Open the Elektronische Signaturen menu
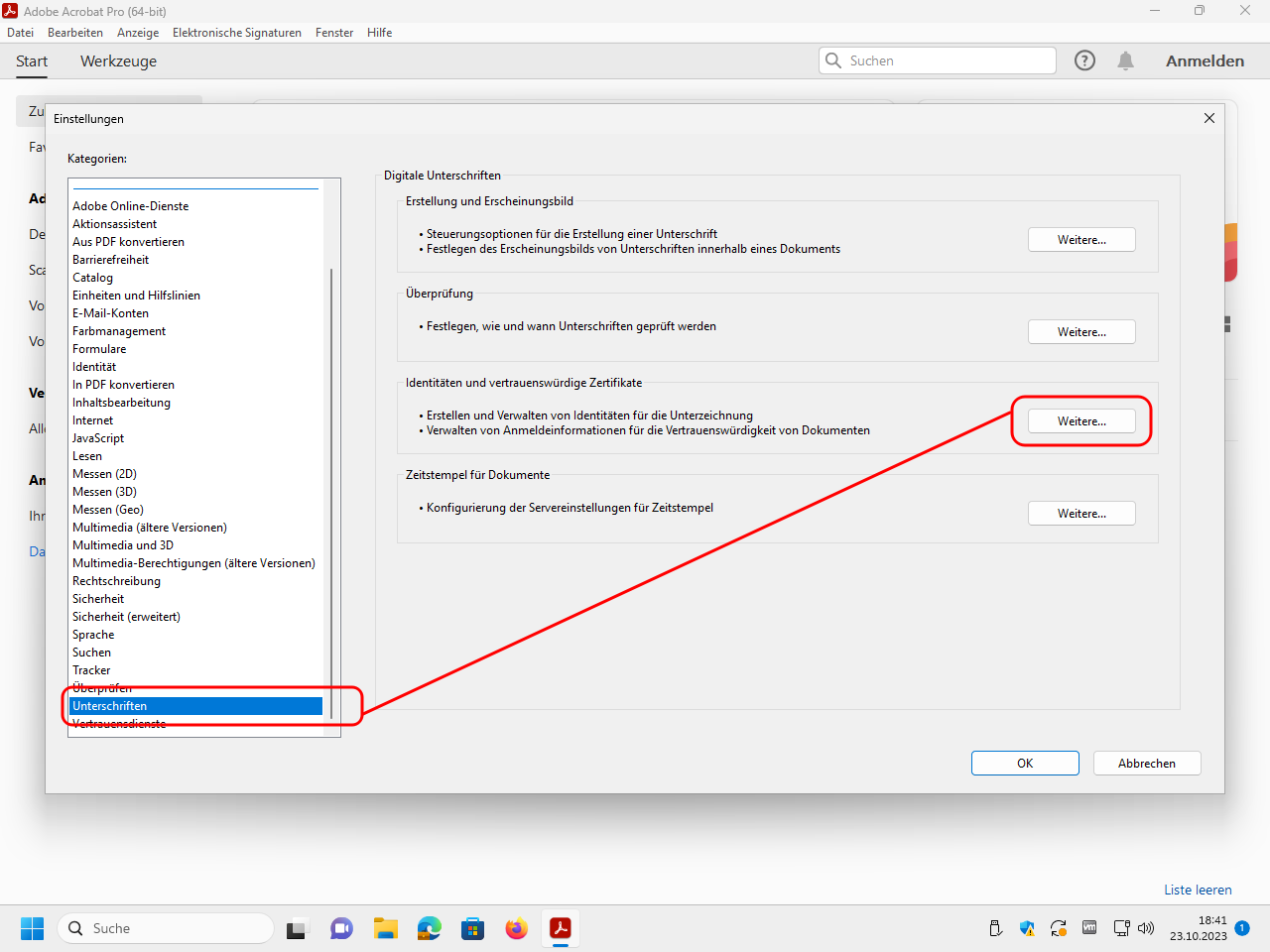Viewport: 1270px width, 952px height. coord(236,33)
